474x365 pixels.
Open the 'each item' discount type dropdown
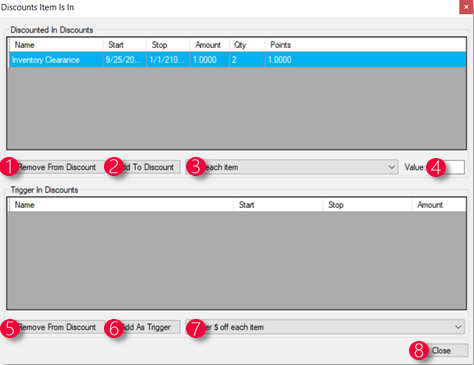292,167
